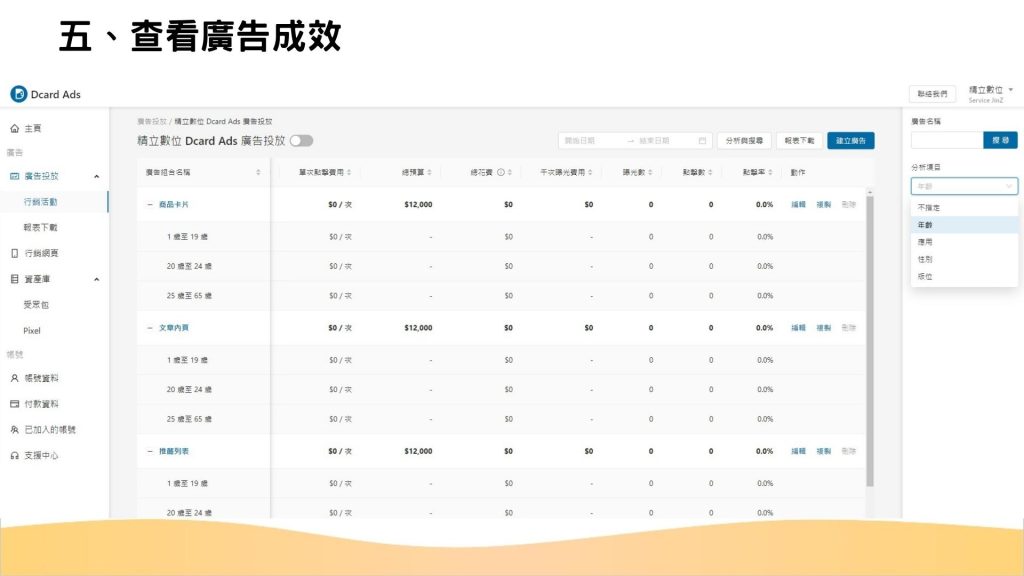Click the 支援中心 headset icon
Screen dimensions: 1024x576
14,456
